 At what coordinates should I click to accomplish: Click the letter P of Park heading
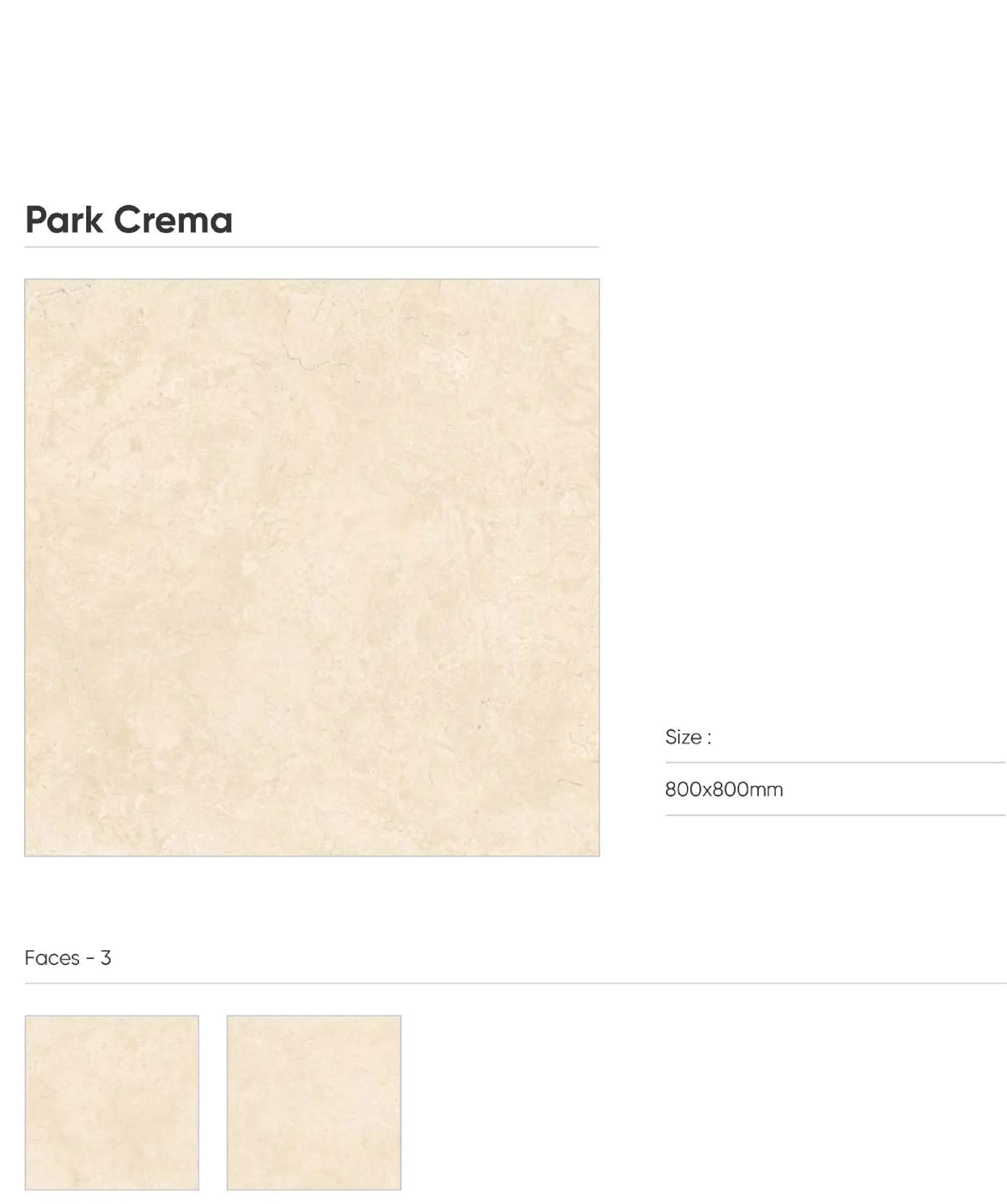[35, 220]
